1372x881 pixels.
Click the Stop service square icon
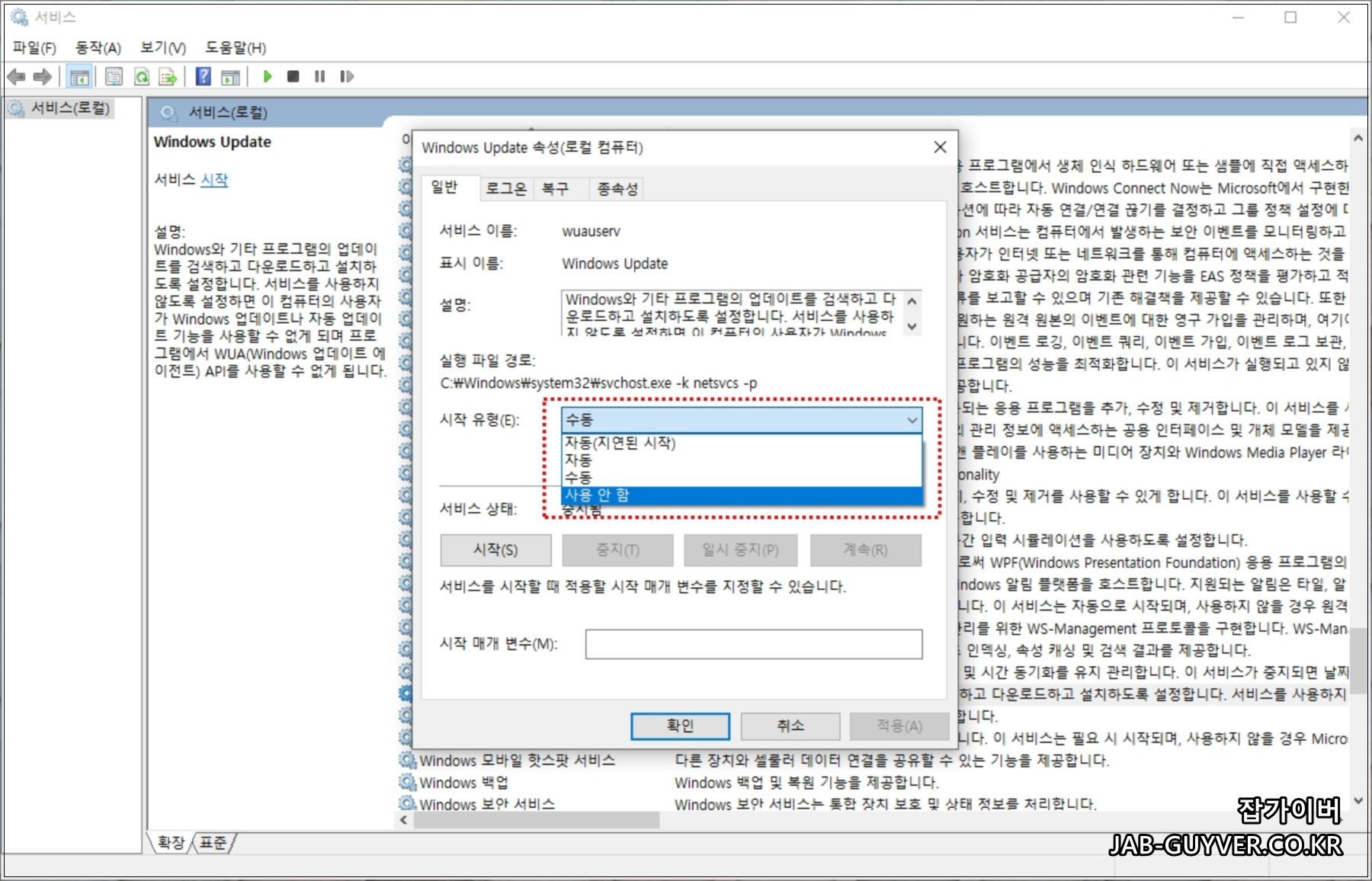293,76
